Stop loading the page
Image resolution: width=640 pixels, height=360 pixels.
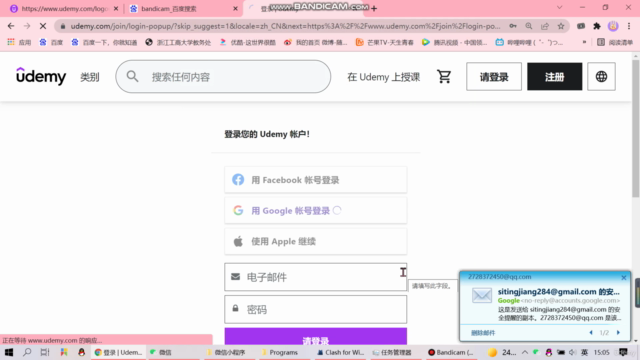pyautogui.click(x=43, y=26)
